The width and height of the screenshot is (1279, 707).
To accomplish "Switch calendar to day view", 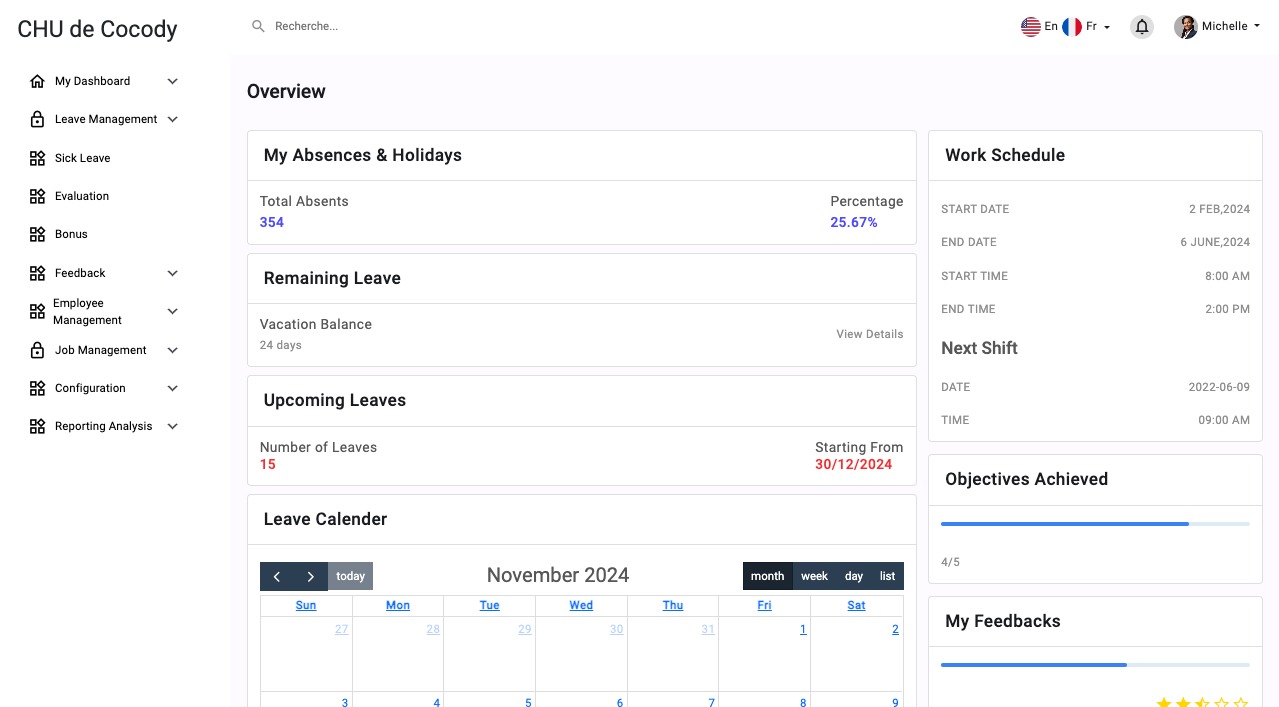I will (x=853, y=576).
